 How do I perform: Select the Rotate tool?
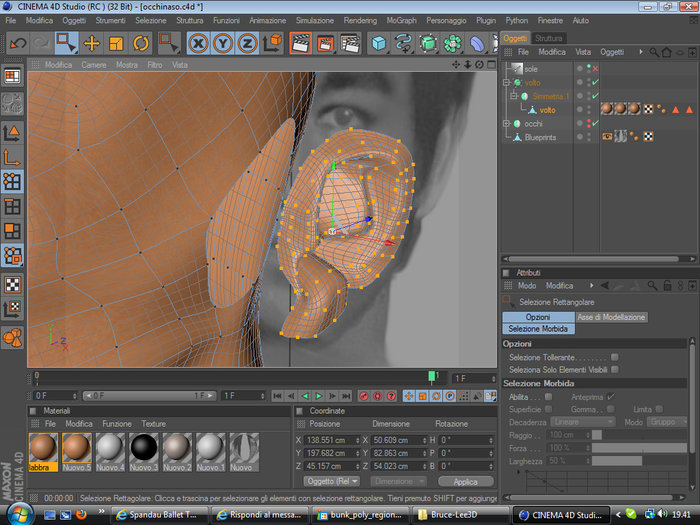pos(141,44)
